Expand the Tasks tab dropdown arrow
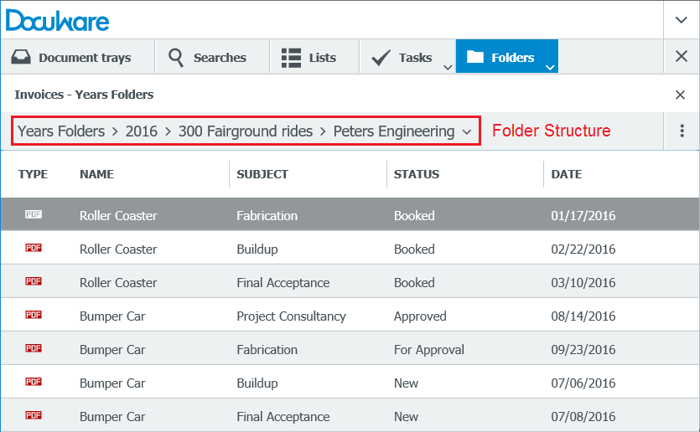The width and height of the screenshot is (700, 432). click(446, 66)
